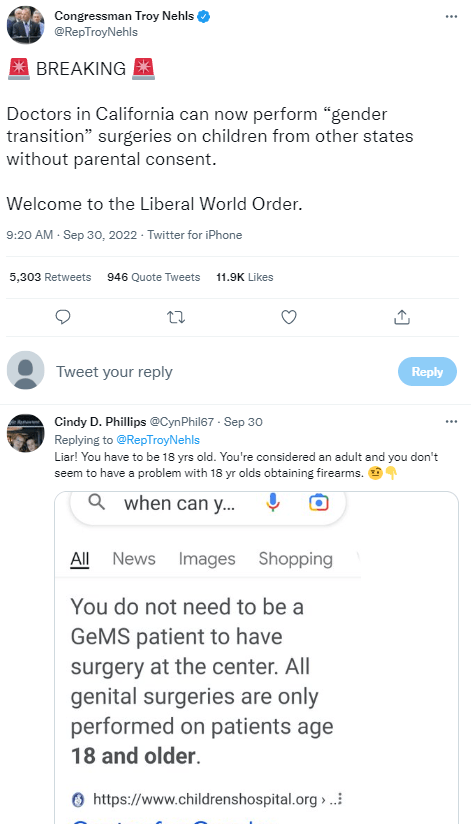View the 5,303 Retweets list
This screenshot has height=824, width=471.
click(x=50, y=277)
